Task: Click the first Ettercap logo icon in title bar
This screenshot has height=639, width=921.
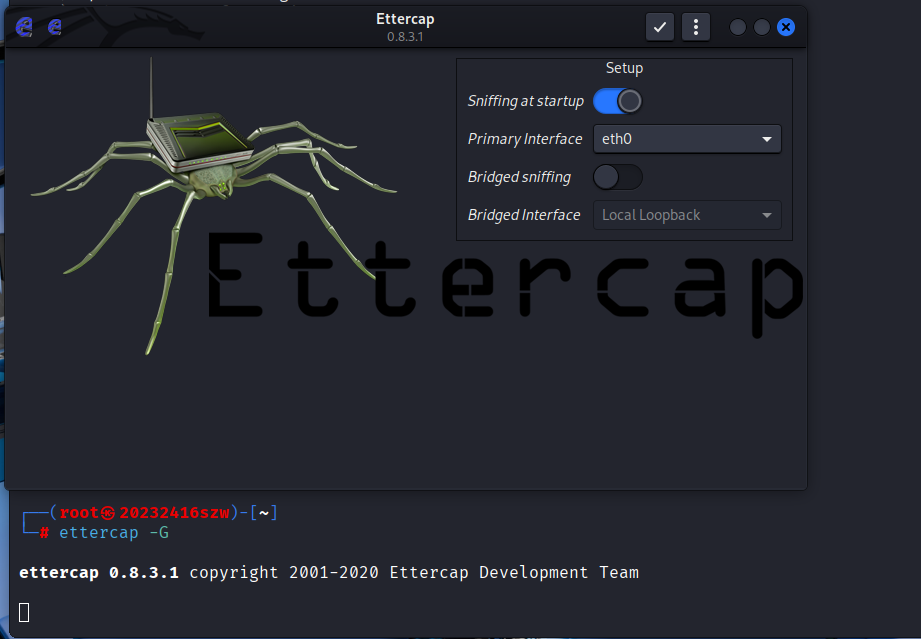Action: click(x=24, y=27)
